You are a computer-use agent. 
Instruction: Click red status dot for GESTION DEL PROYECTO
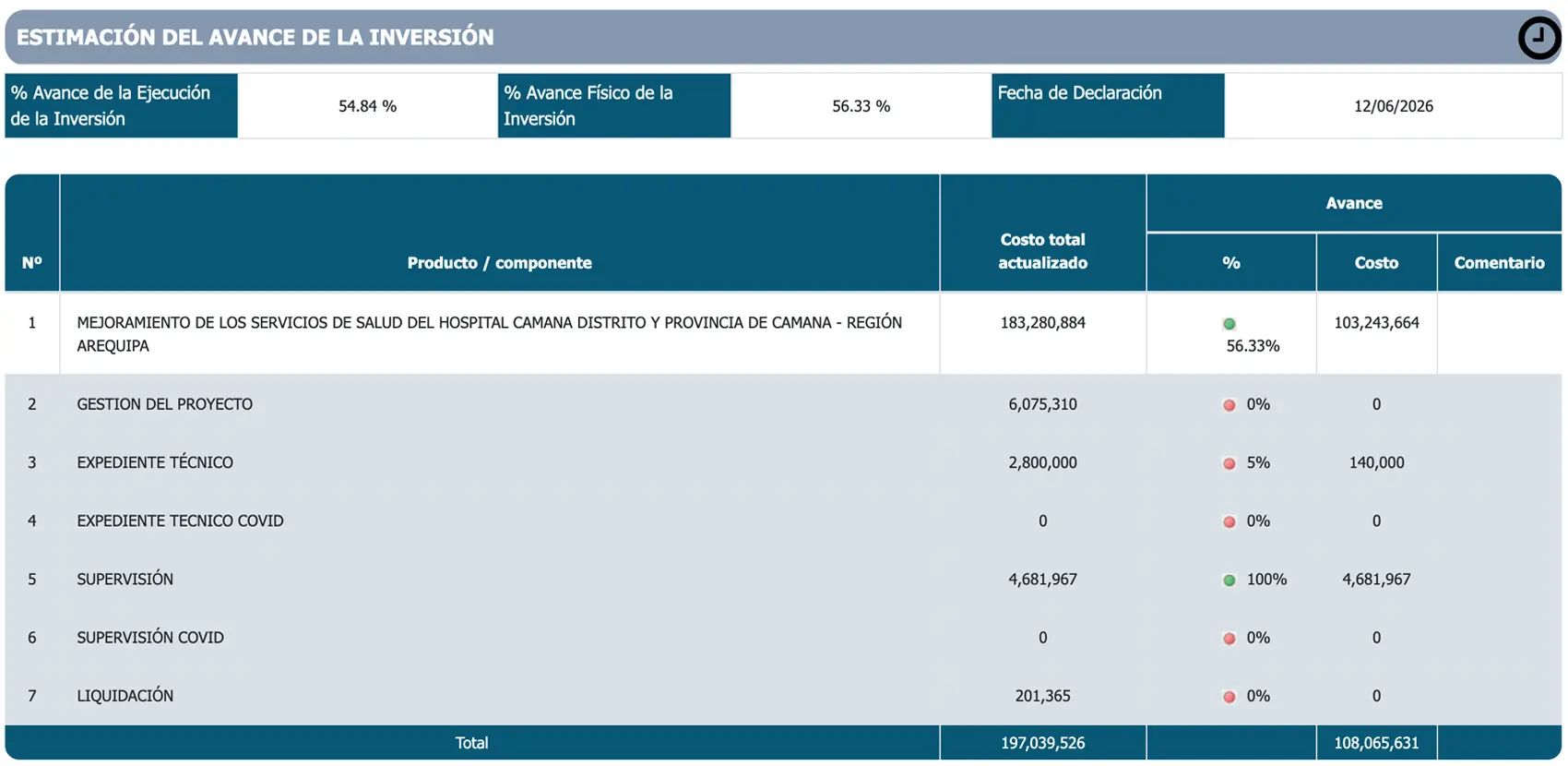[x=1229, y=405]
